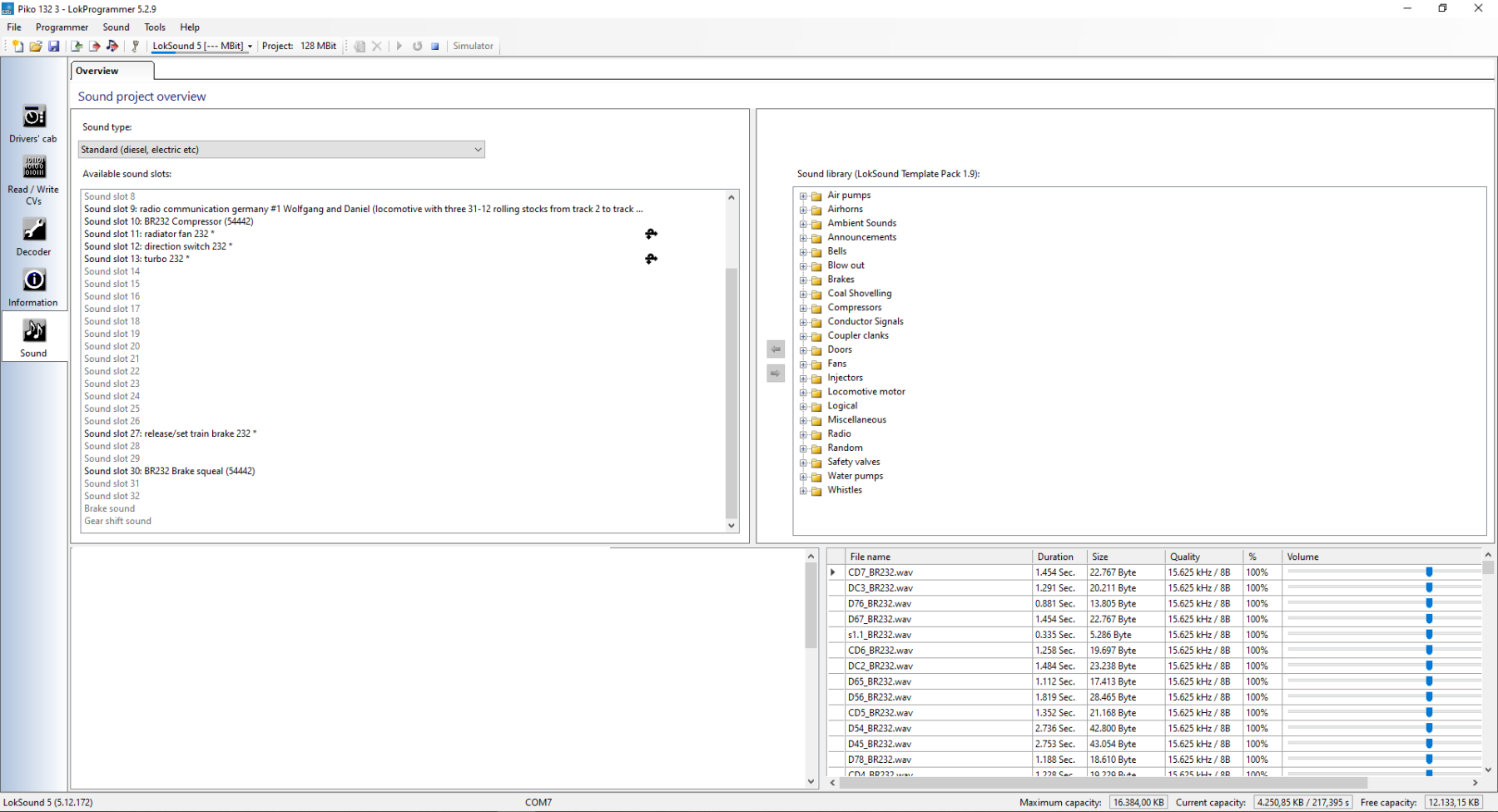Open the Sound type combo box
Screen dimensions: 1498x812
tap(281, 150)
